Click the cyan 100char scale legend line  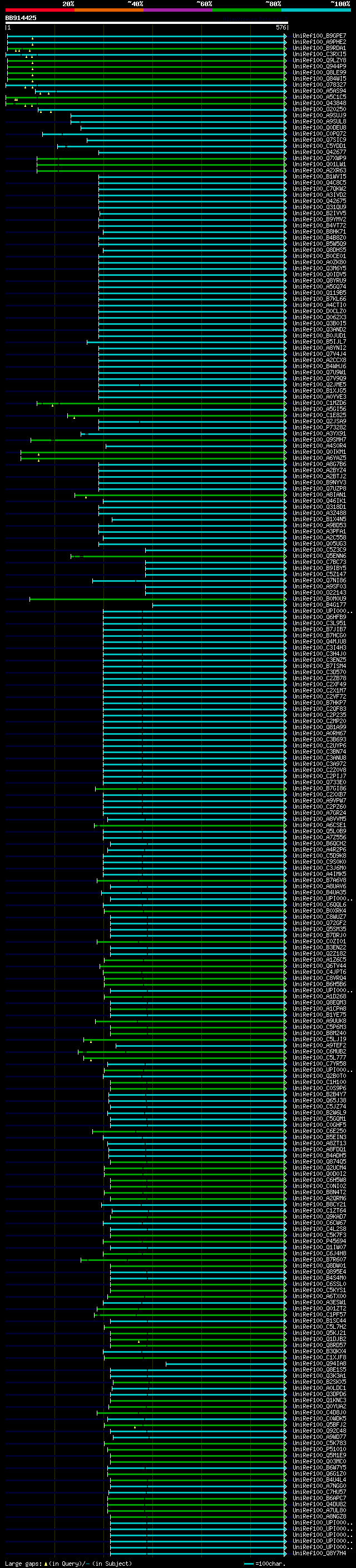click(x=248, y=1564)
